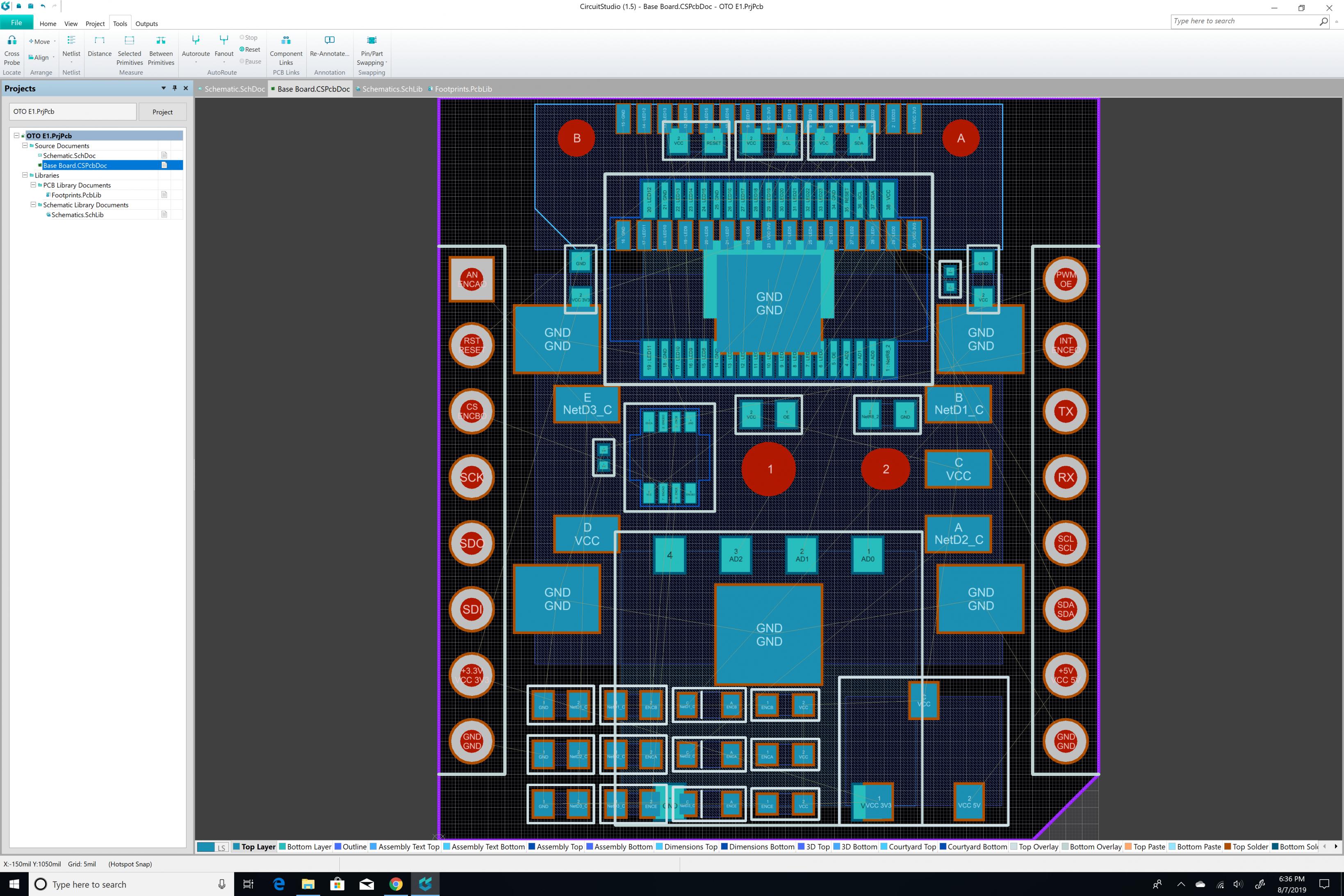This screenshot has height=896, width=1344.
Task: Click the open document icon in quick access bar
Action: point(18,6)
